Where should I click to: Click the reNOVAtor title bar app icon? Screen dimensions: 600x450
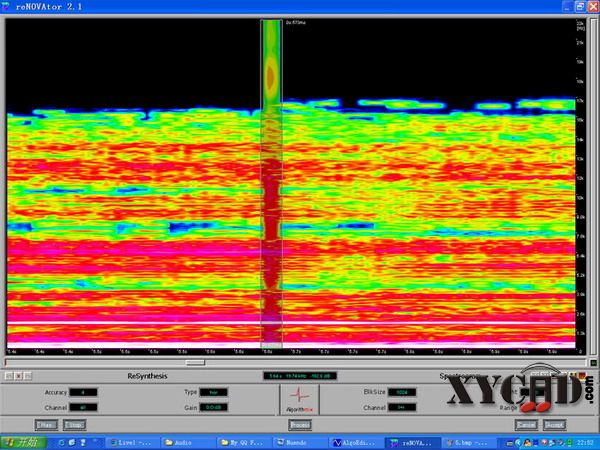pos(6,6)
